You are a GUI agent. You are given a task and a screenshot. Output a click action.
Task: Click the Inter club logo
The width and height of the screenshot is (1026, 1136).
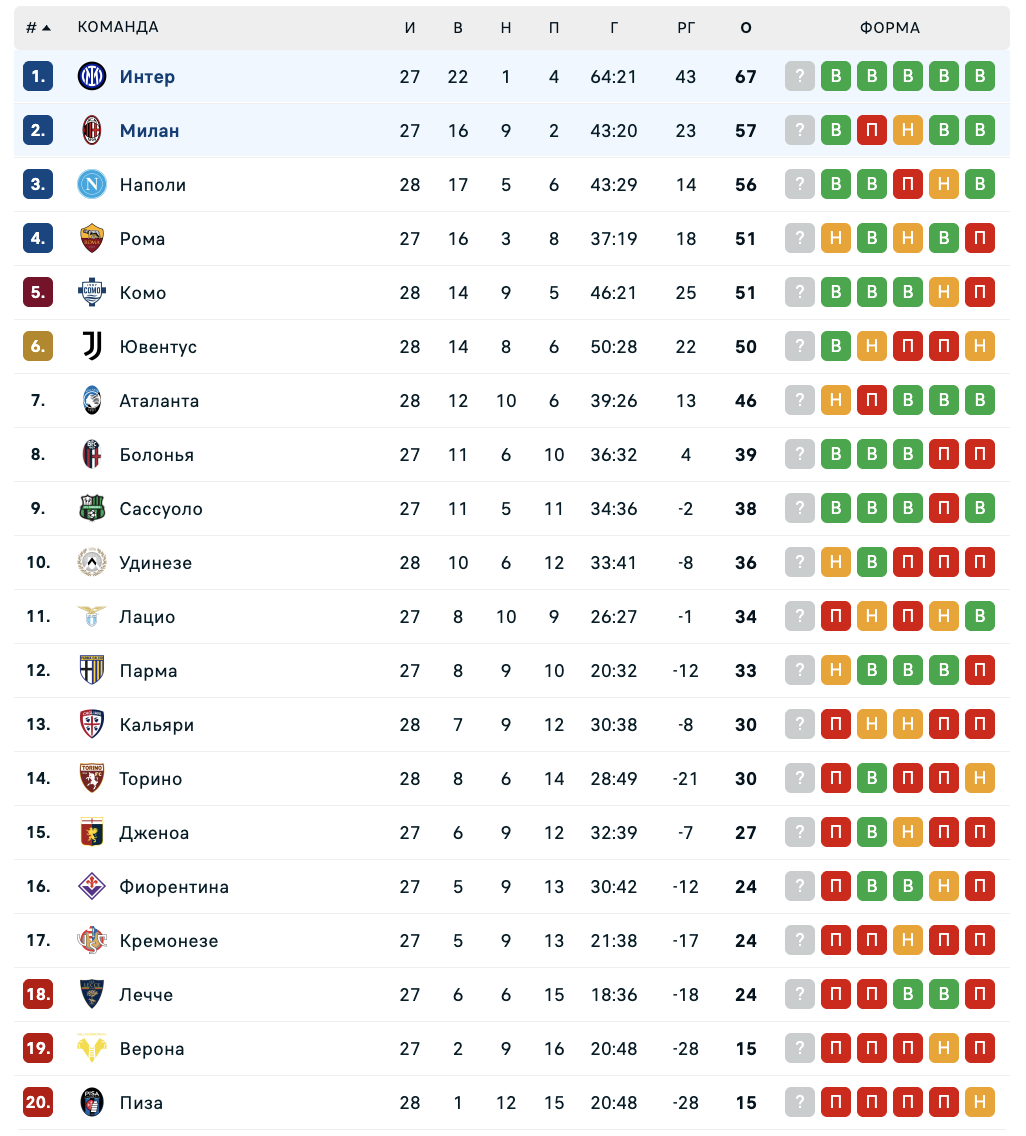[92, 76]
